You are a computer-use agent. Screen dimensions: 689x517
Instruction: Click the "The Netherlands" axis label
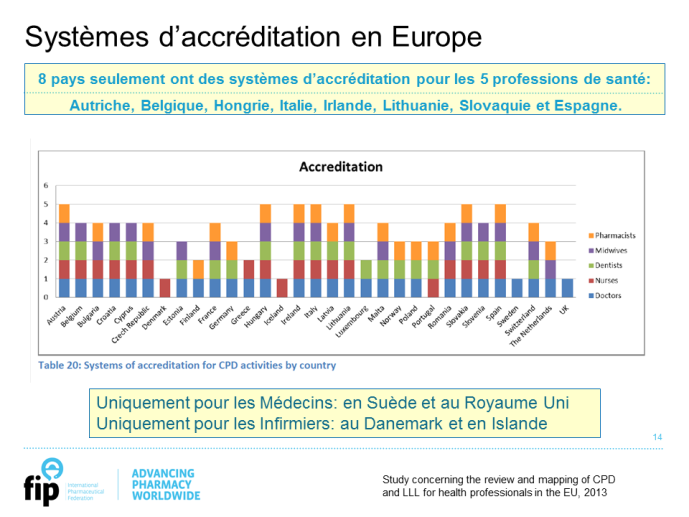(x=531, y=325)
